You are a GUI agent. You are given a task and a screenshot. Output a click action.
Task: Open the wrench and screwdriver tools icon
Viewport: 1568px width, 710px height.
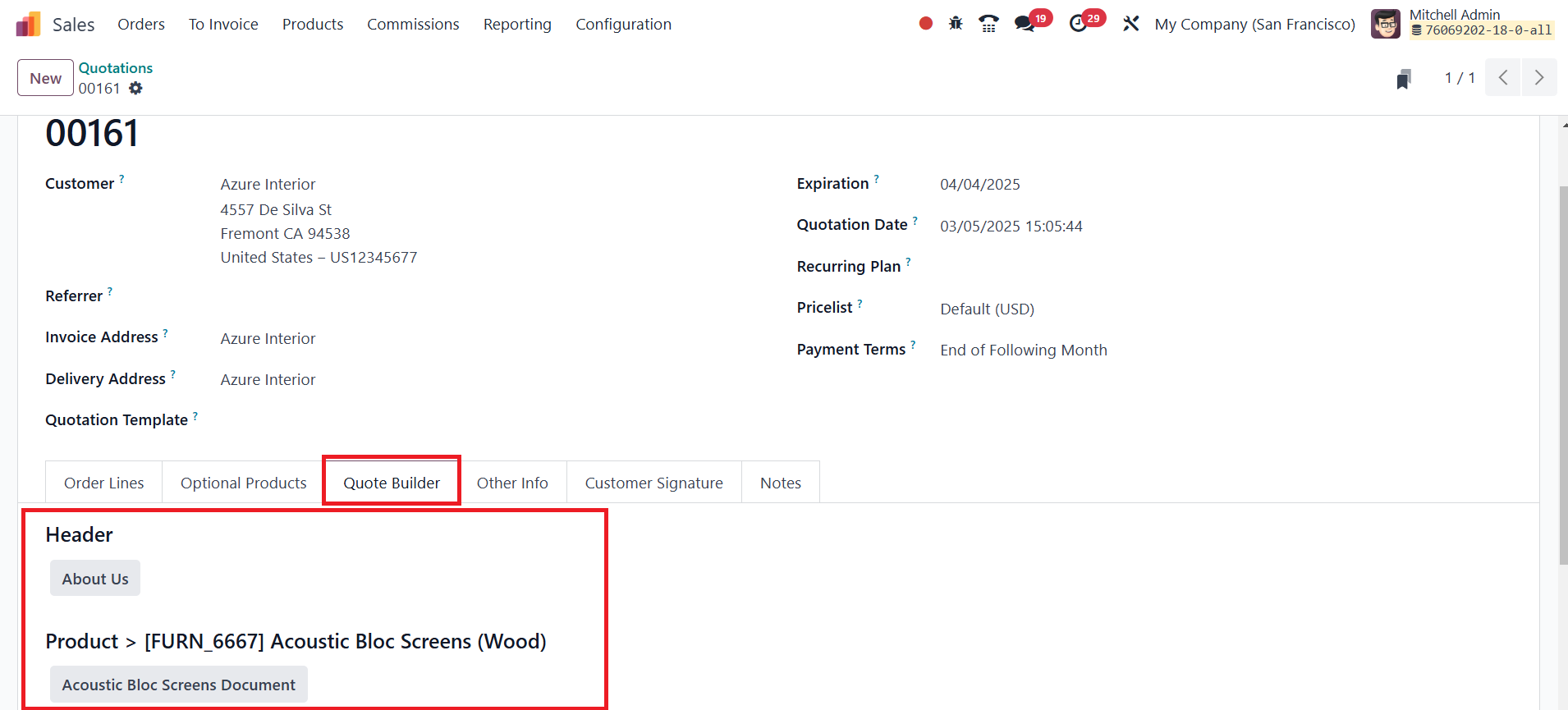(1131, 24)
